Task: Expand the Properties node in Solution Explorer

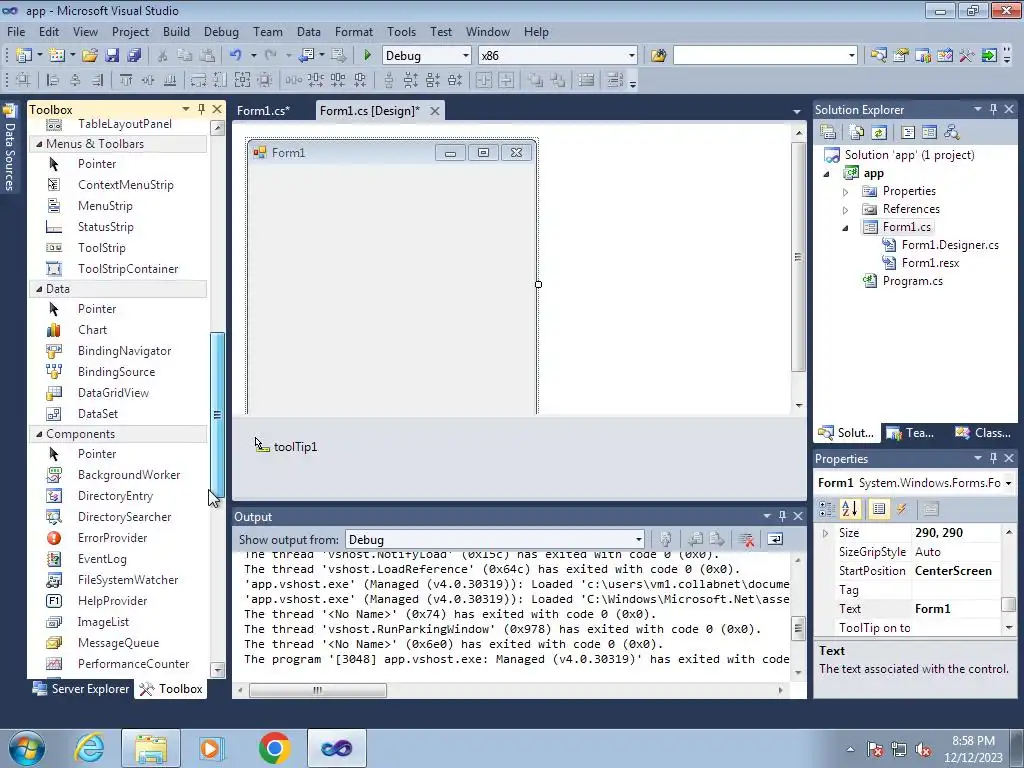Action: (846, 191)
